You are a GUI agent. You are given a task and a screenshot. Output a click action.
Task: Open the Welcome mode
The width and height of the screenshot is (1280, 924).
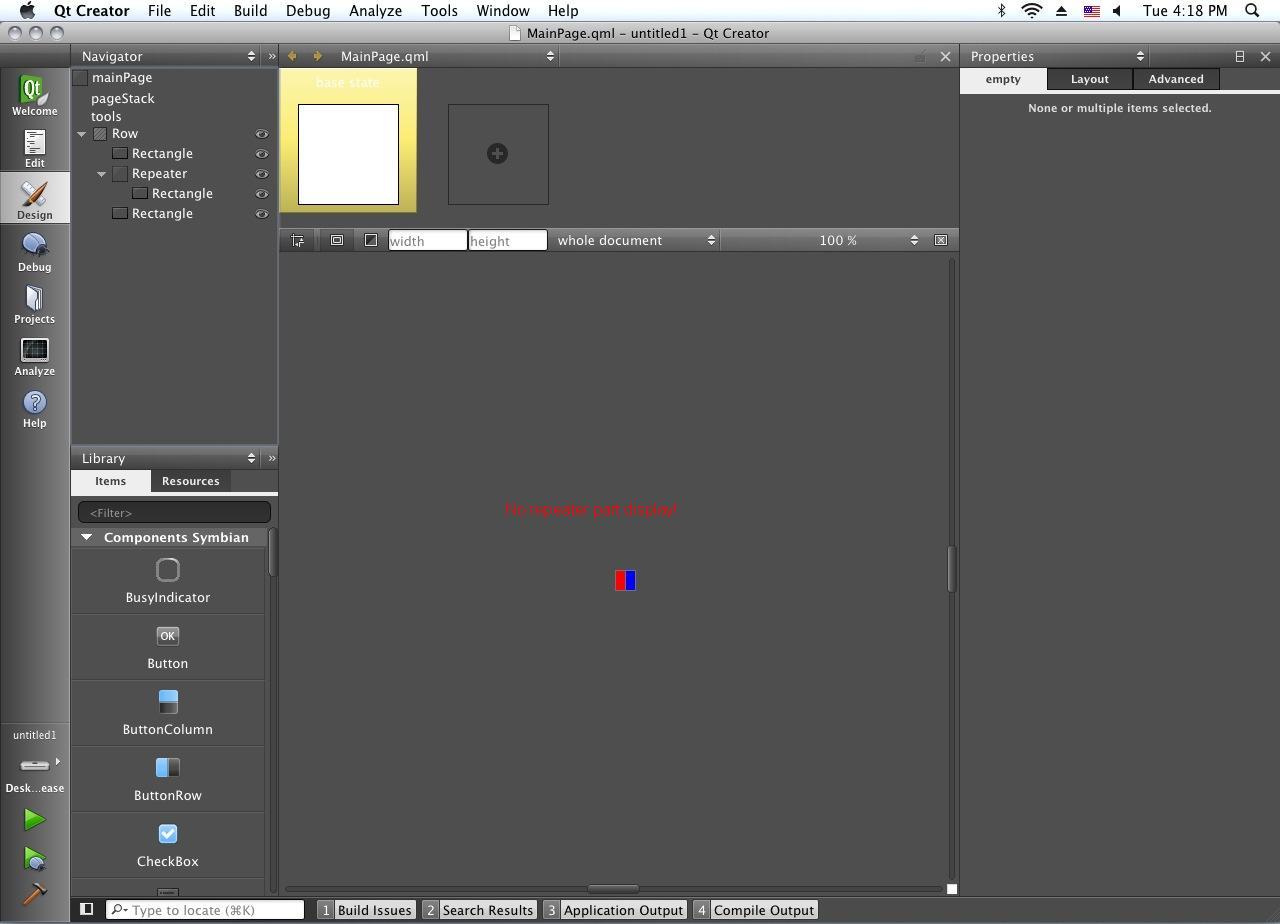click(34, 96)
